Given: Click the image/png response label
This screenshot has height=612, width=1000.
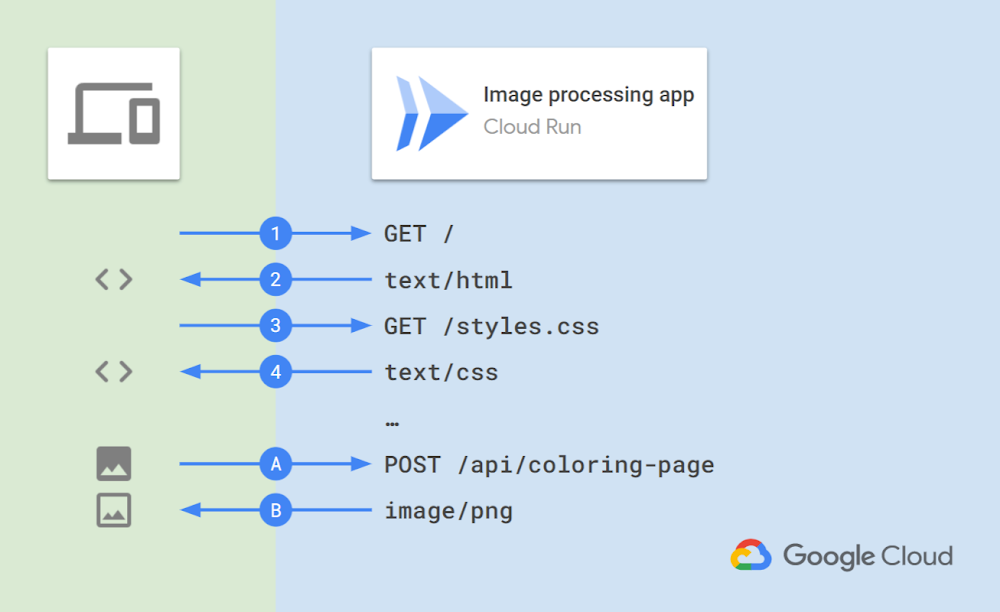Looking at the screenshot, I should [447, 510].
